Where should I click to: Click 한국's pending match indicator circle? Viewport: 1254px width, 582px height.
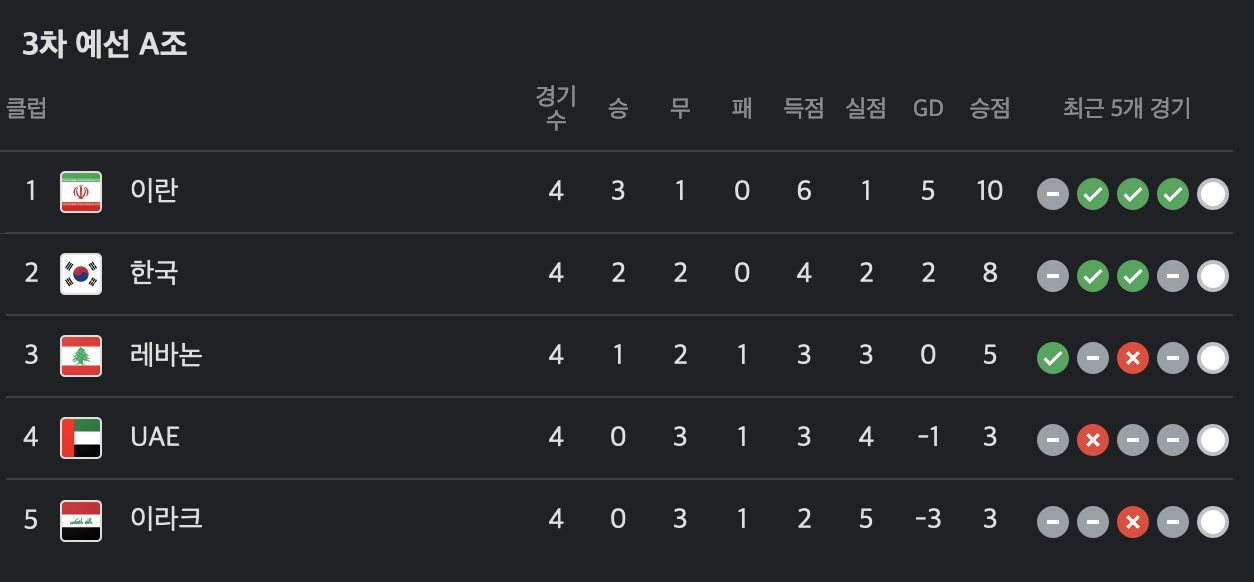[x=1213, y=274]
